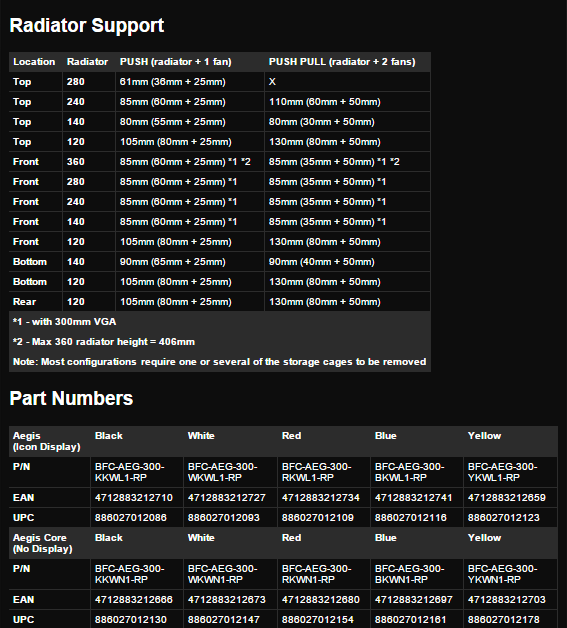
Task: Select the Rear 120 radiator row
Action: point(219,302)
